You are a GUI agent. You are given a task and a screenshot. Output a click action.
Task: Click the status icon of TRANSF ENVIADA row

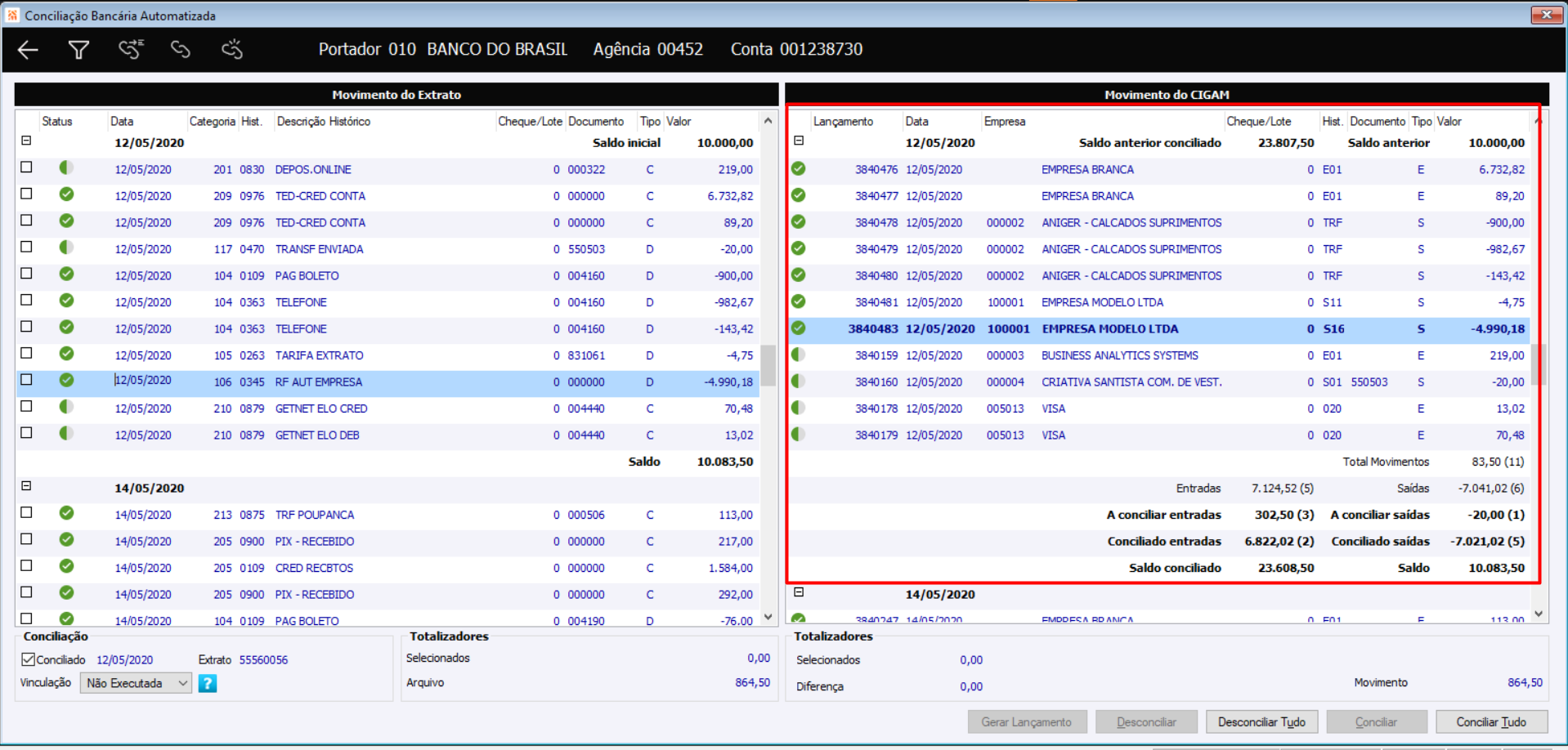pos(66,247)
